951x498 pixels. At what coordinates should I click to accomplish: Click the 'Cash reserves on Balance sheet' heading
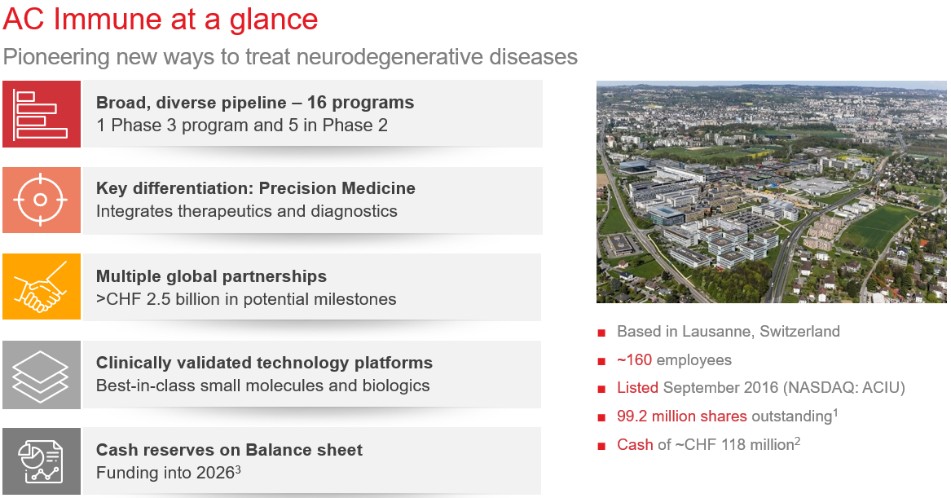229,450
